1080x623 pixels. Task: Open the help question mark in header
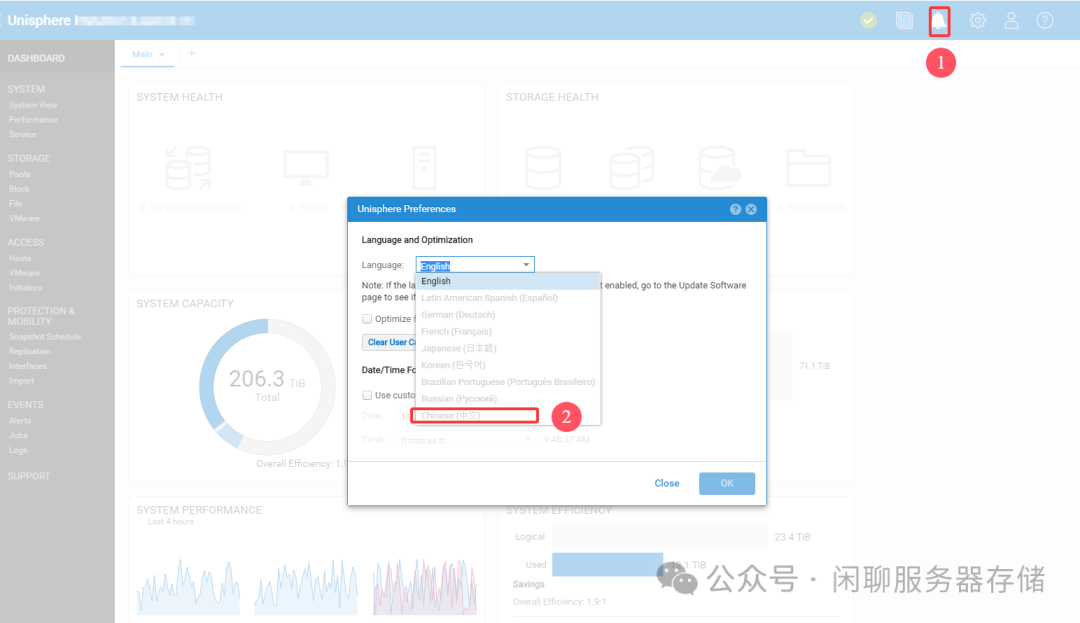point(1045,21)
